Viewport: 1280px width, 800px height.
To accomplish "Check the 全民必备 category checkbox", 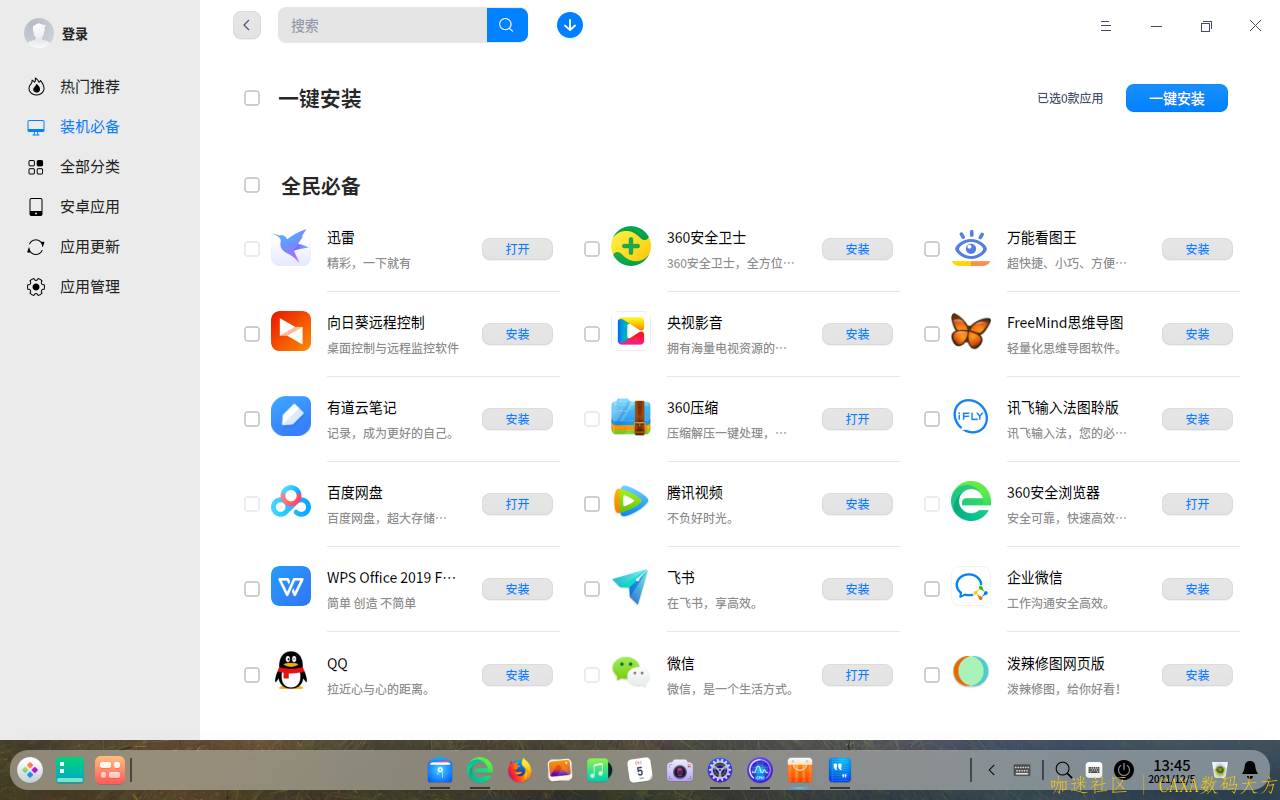I will click(252, 185).
